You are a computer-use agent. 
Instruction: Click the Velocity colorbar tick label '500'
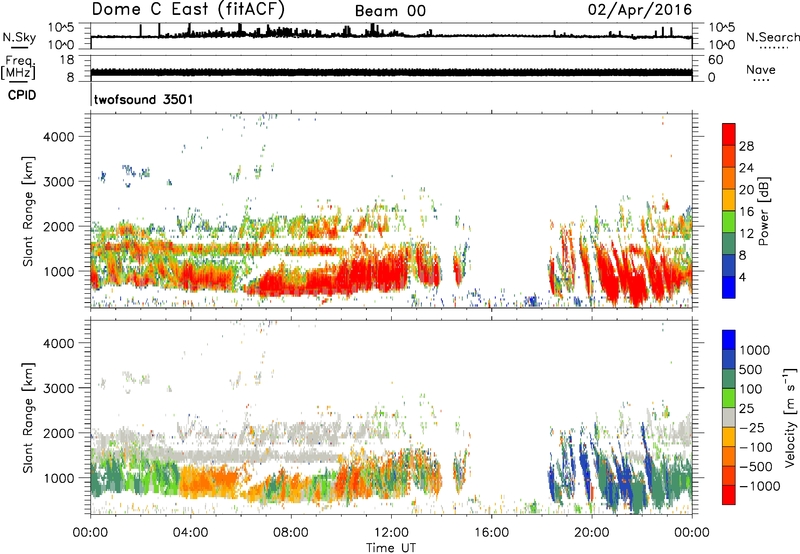click(x=753, y=369)
